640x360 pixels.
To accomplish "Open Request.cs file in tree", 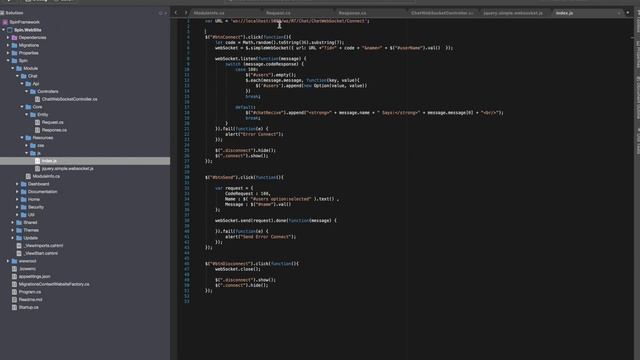I will pyautogui.click(x=53, y=122).
